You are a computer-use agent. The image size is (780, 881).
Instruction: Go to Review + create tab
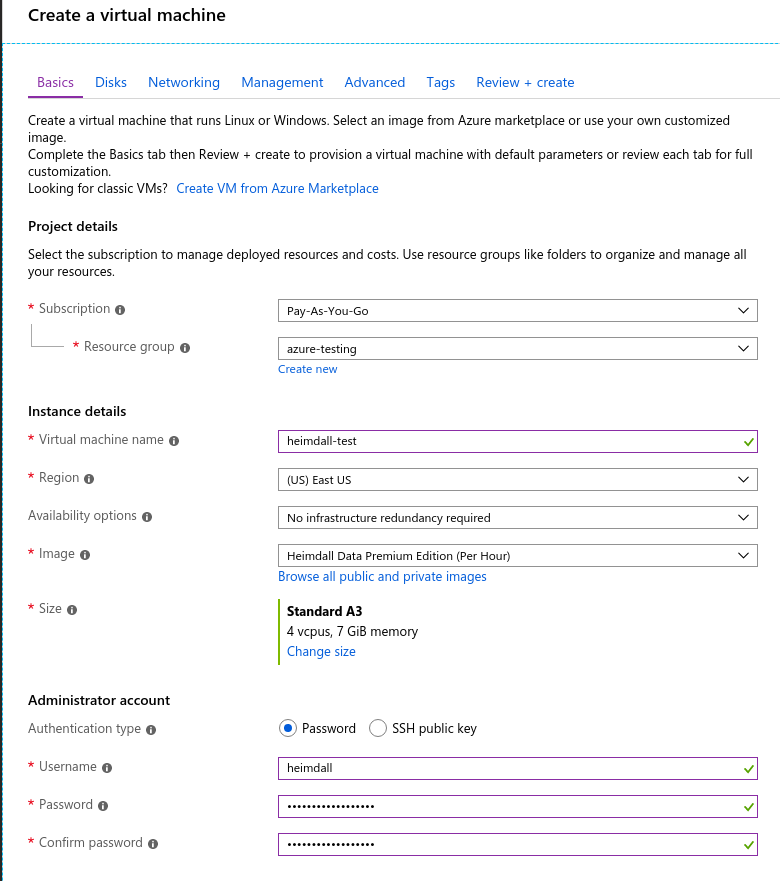click(525, 82)
